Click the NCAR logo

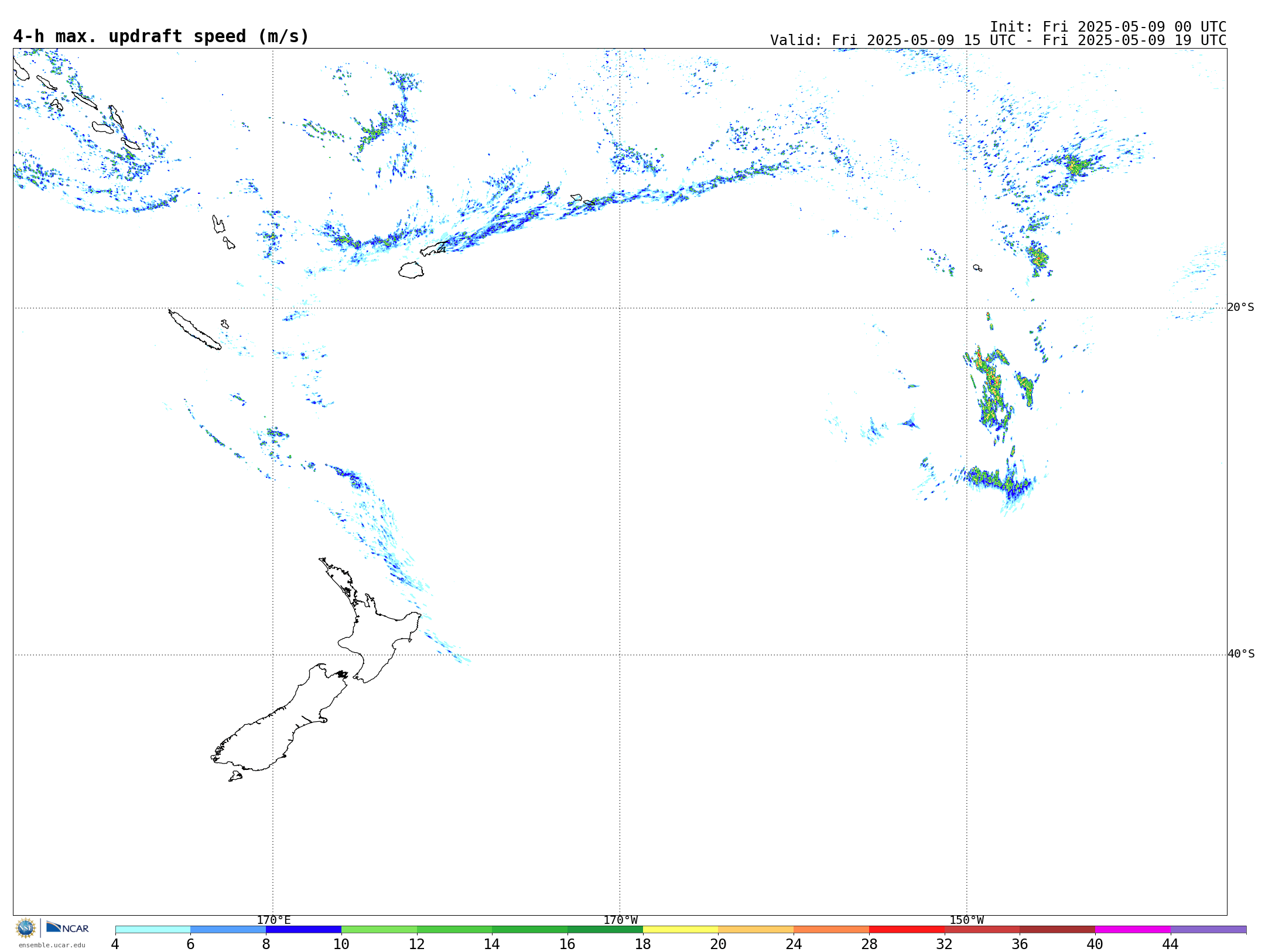click(67, 927)
